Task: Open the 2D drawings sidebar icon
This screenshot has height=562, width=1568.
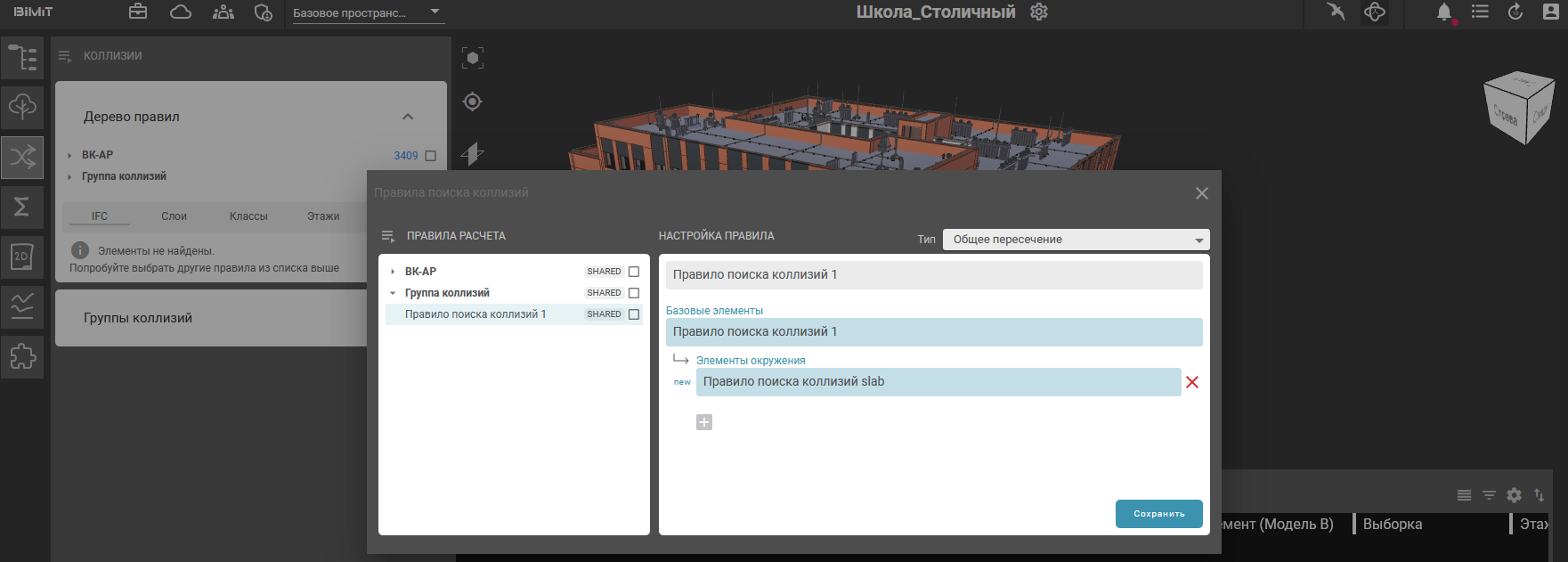Action: point(22,257)
